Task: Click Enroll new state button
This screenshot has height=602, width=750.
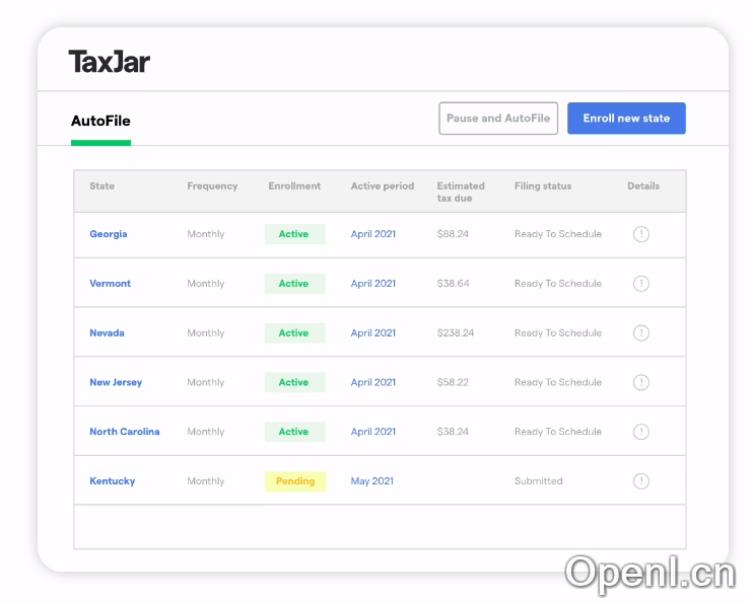Action: pyautogui.click(x=626, y=118)
